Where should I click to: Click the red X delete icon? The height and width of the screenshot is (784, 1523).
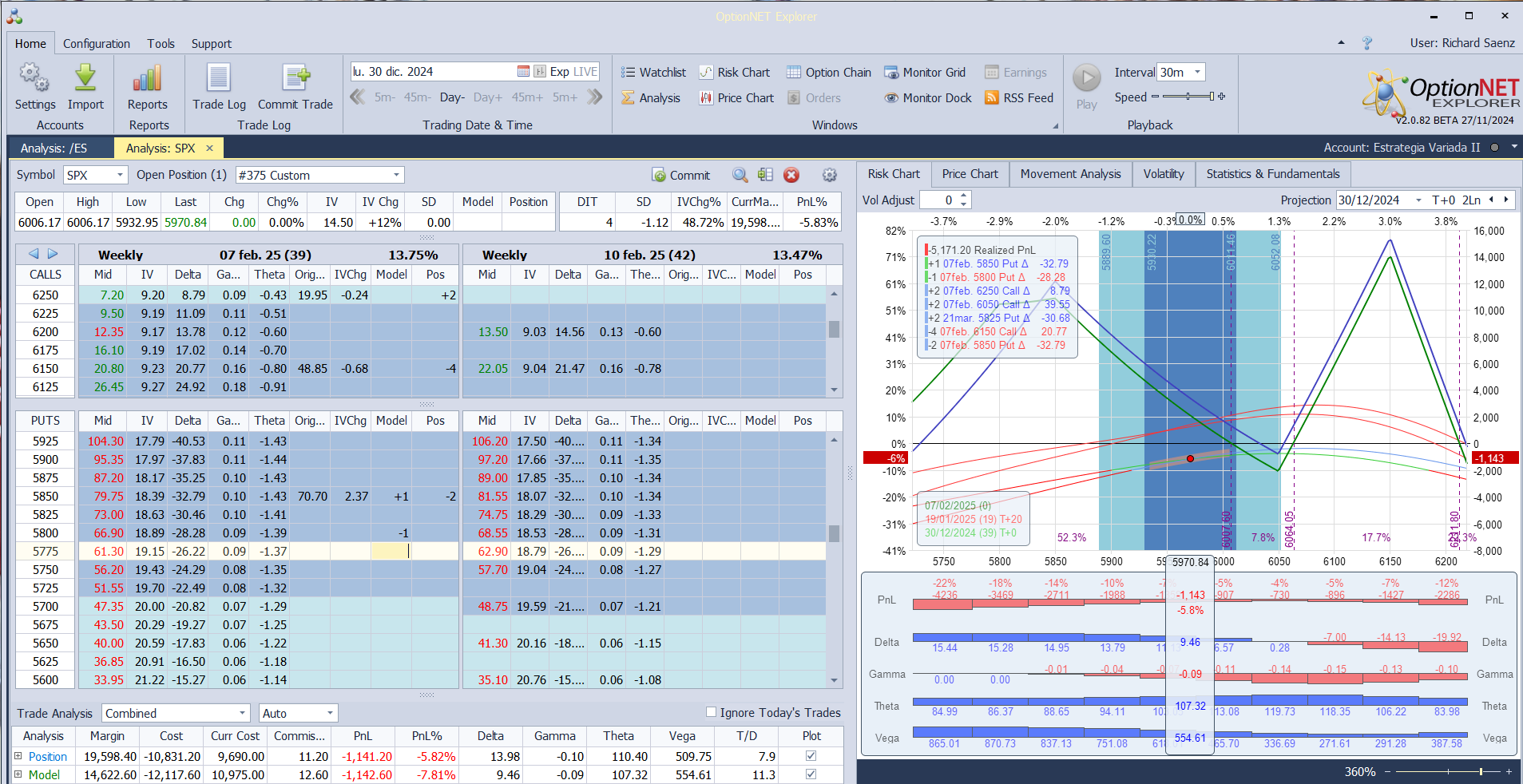coord(791,175)
